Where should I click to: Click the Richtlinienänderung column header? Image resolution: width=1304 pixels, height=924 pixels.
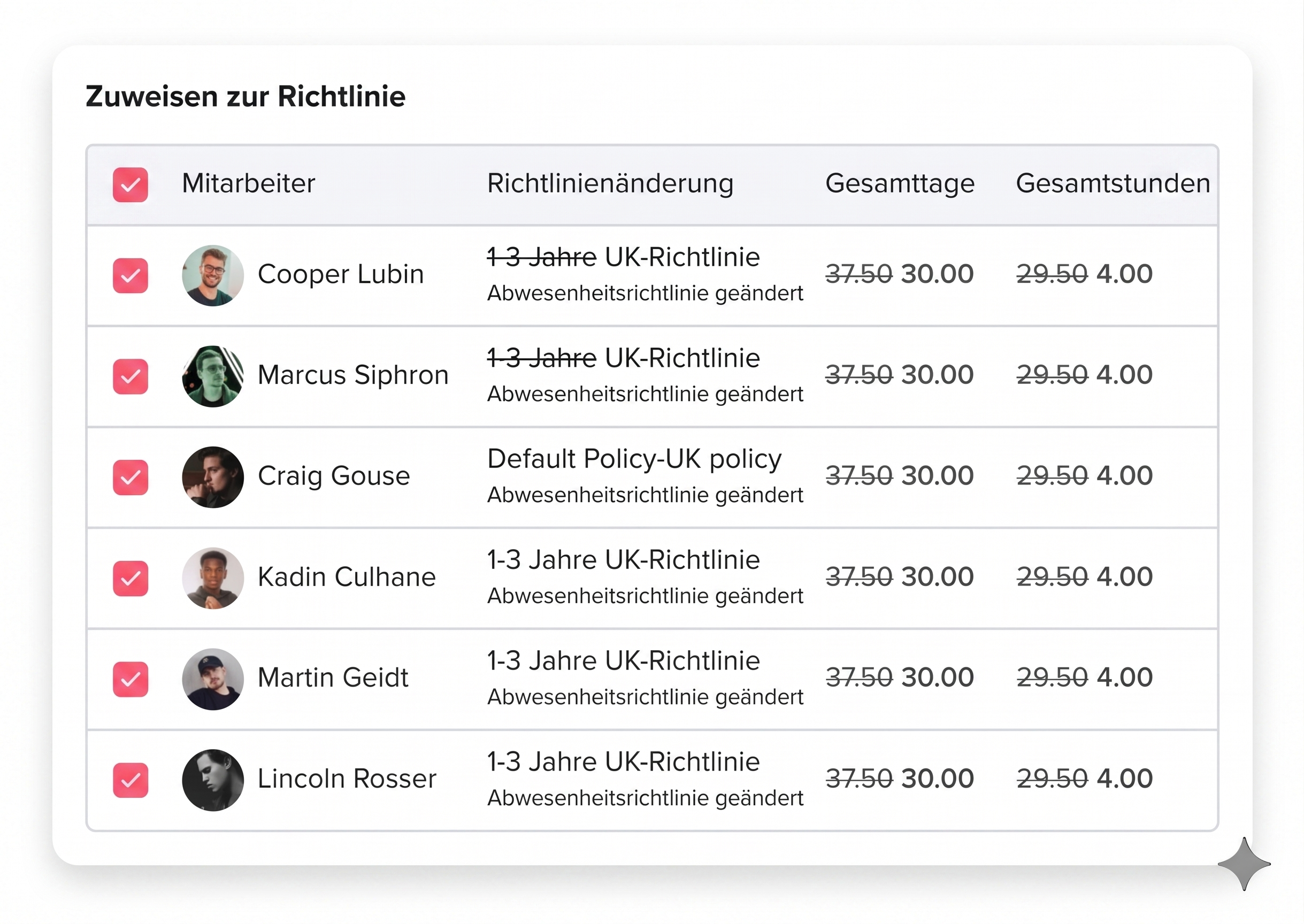click(610, 183)
